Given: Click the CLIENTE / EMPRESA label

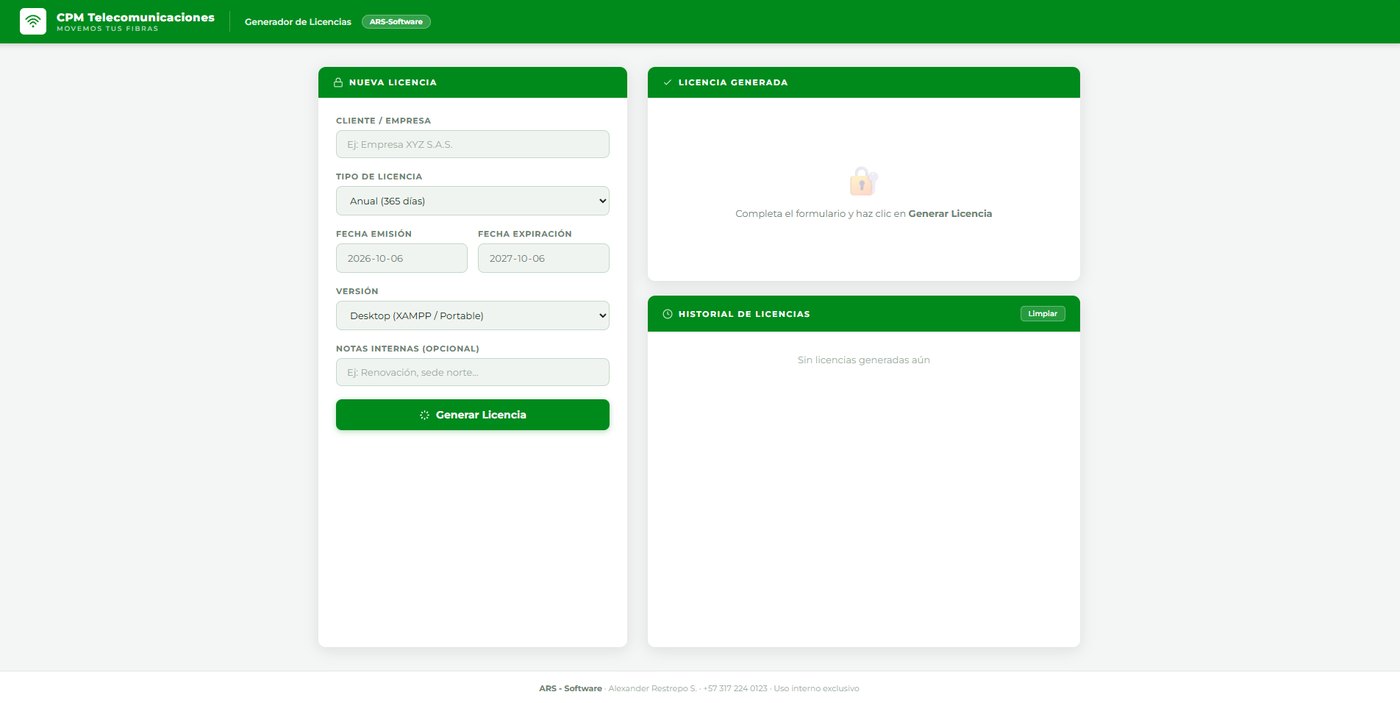Looking at the screenshot, I should pyautogui.click(x=383, y=121).
